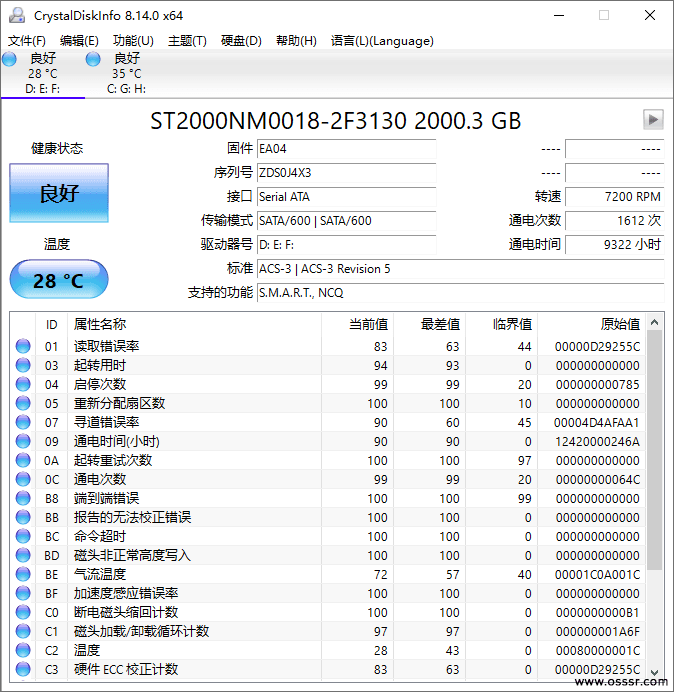Close the CrystalDiskInfo window

[x=650, y=15]
